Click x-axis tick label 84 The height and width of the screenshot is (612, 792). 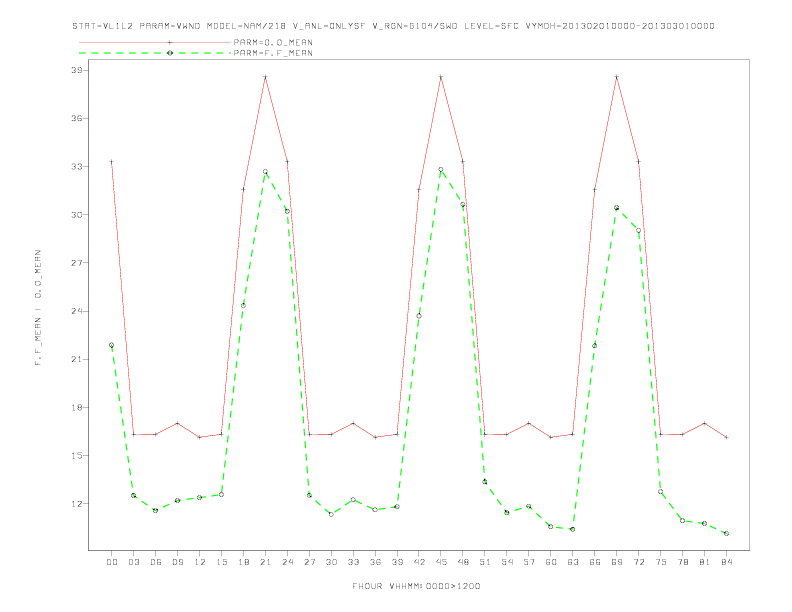pos(727,562)
